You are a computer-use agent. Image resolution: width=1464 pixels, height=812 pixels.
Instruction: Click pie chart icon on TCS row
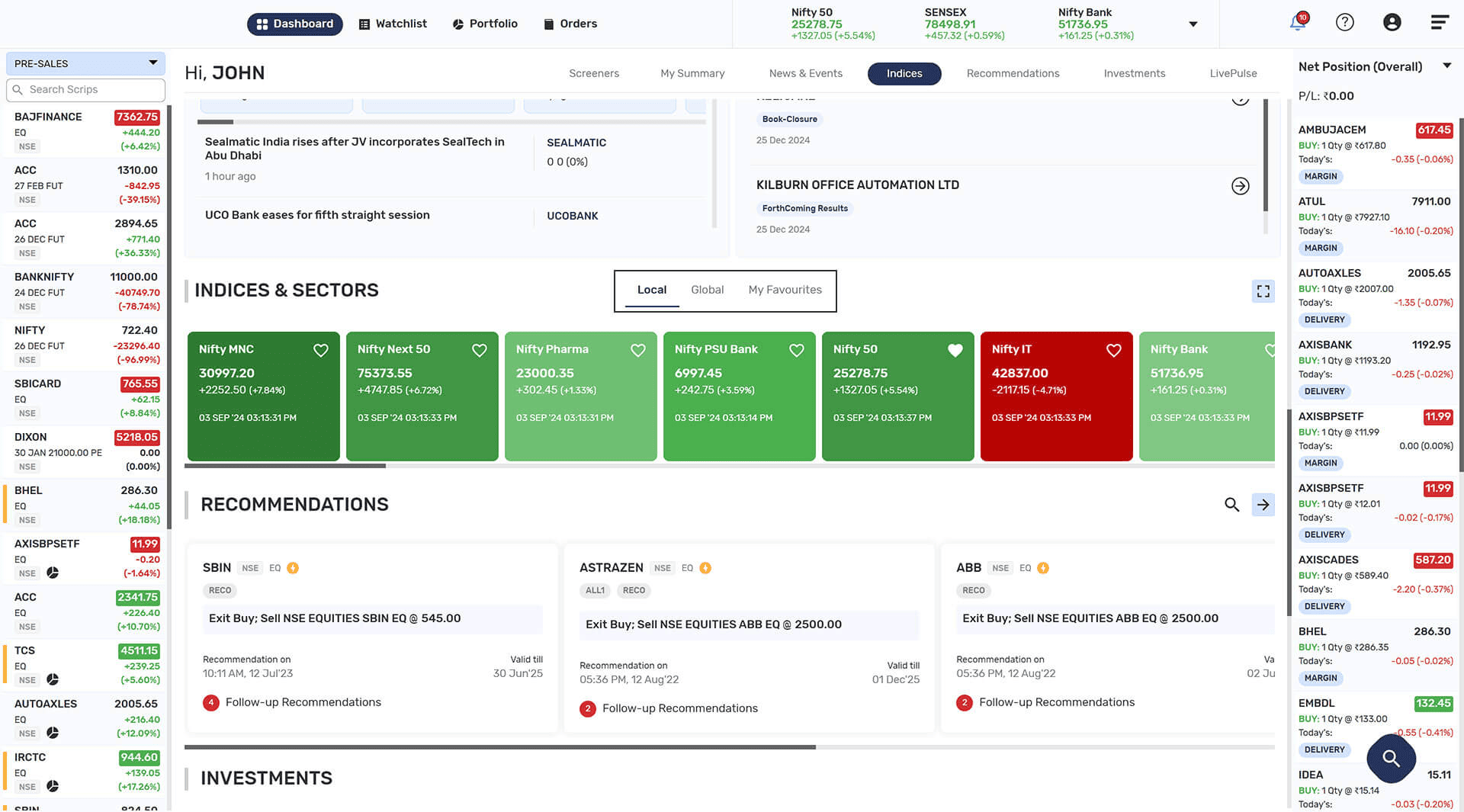[53, 679]
